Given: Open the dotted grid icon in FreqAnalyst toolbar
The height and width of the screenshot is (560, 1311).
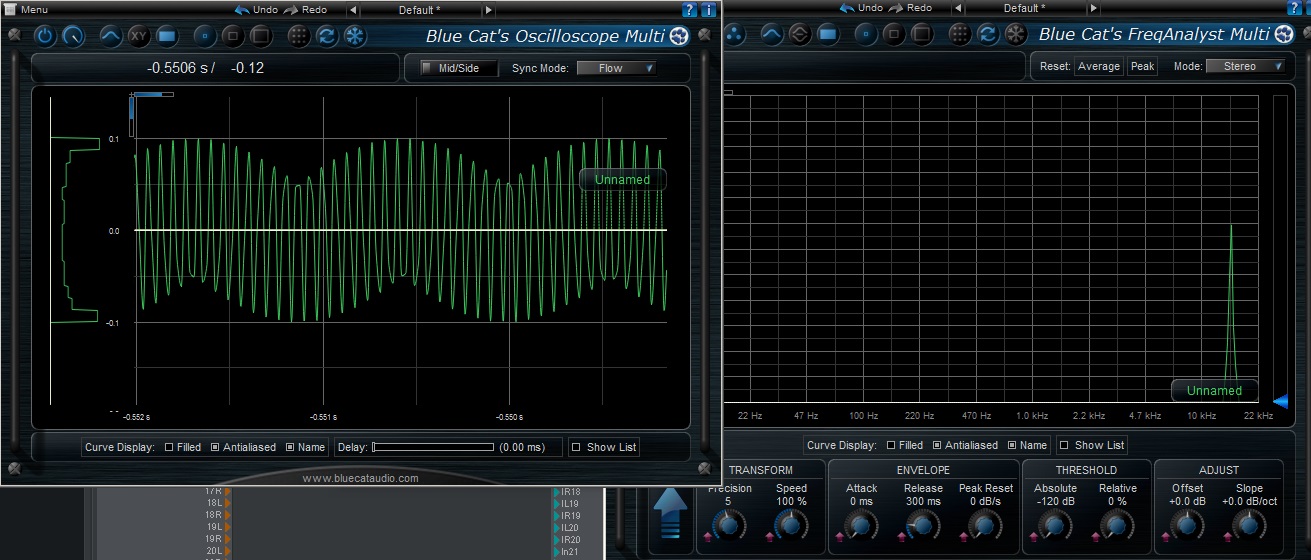Looking at the screenshot, I should coord(959,34).
